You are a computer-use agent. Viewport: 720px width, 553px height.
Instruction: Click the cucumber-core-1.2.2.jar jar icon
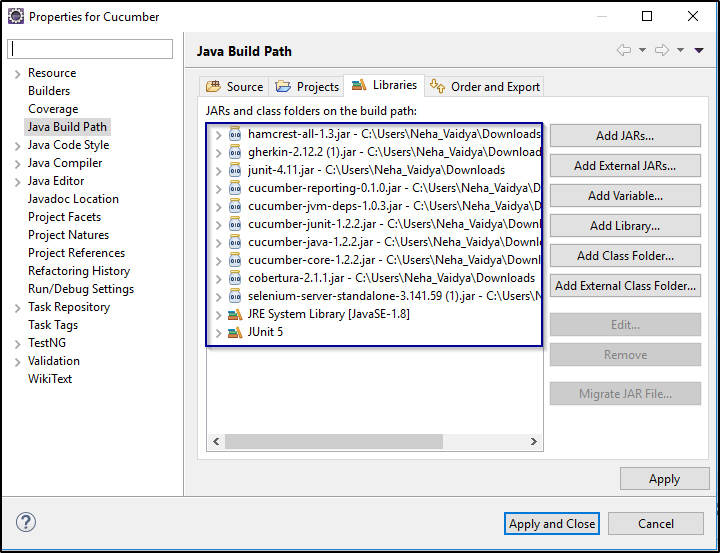pos(235,260)
